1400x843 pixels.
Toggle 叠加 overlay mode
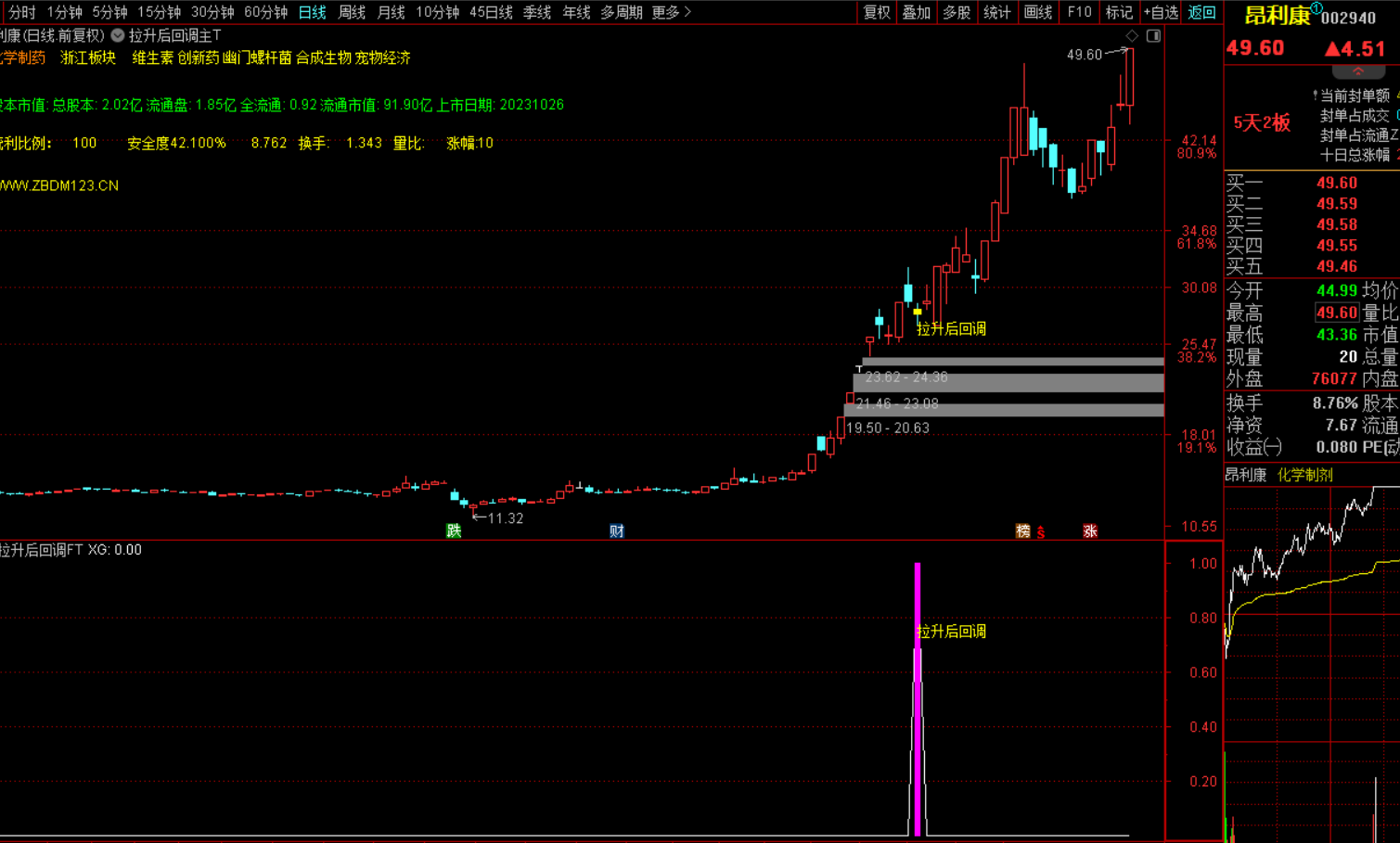point(917,12)
